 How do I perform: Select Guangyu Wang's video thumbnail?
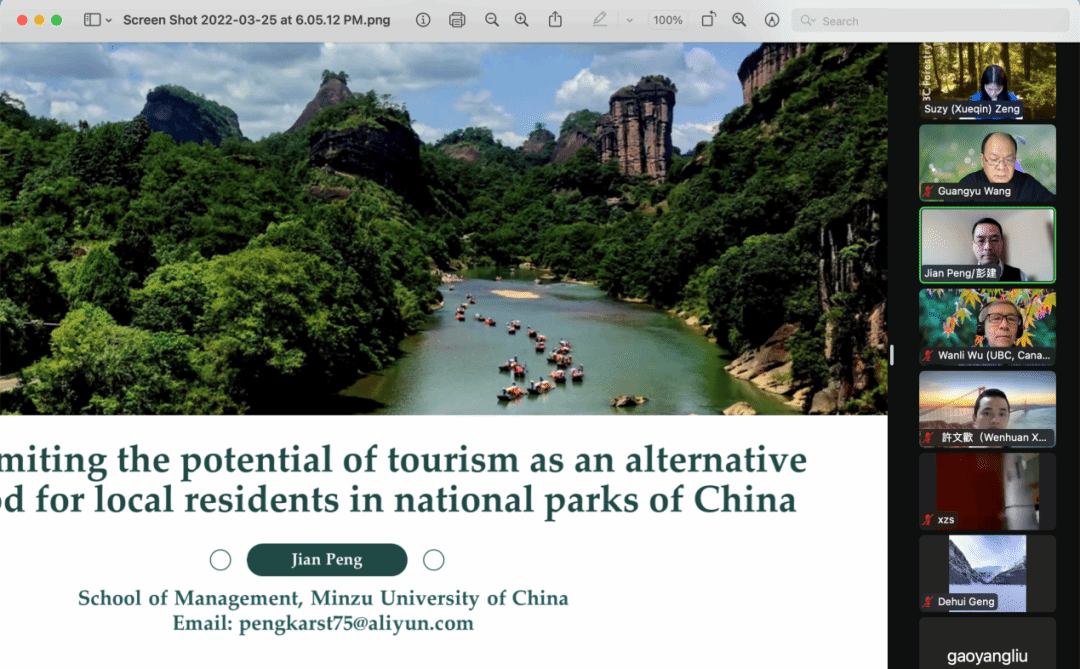(x=986, y=160)
